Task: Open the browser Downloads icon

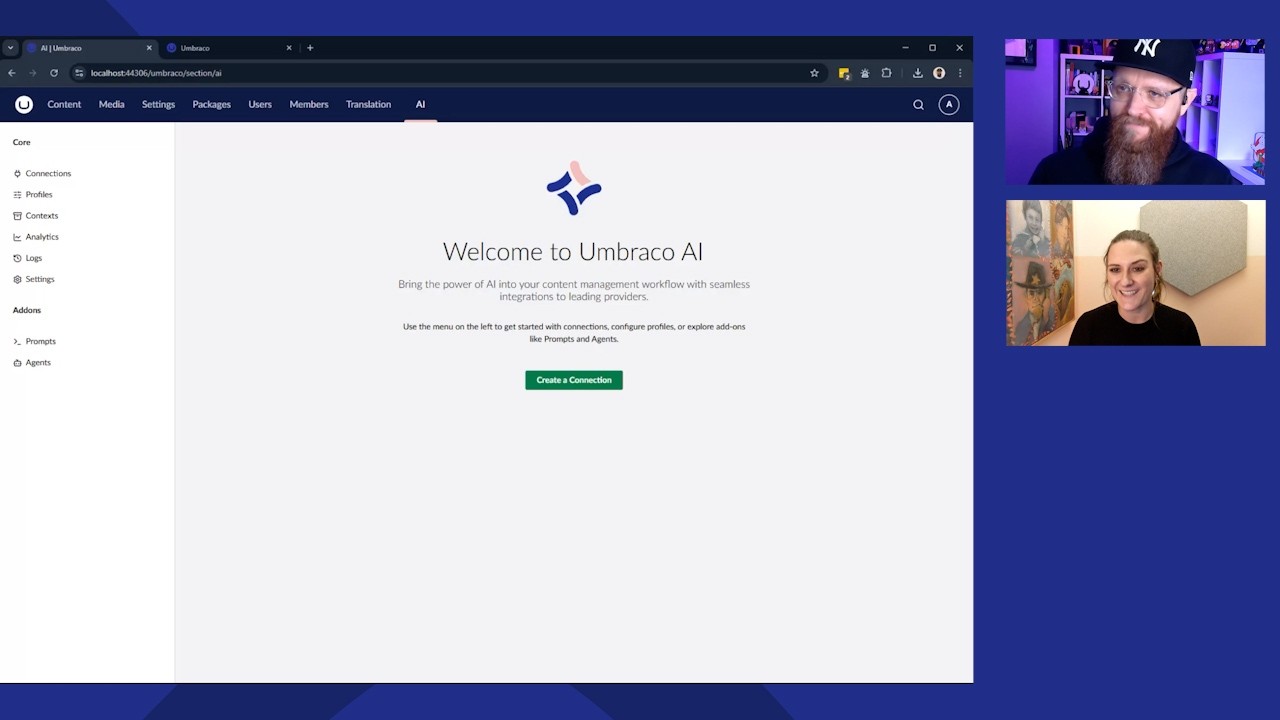Action: (917, 73)
